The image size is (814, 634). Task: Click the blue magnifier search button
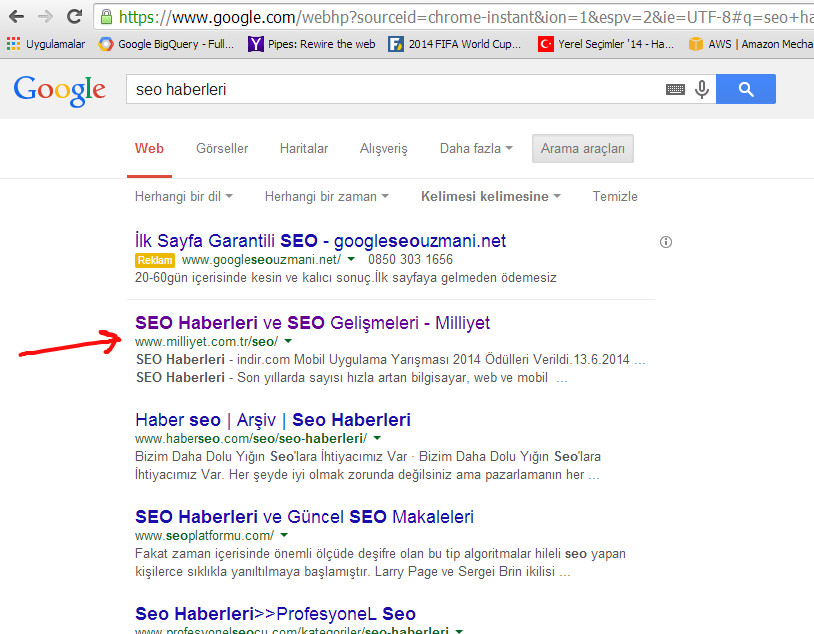[745, 89]
